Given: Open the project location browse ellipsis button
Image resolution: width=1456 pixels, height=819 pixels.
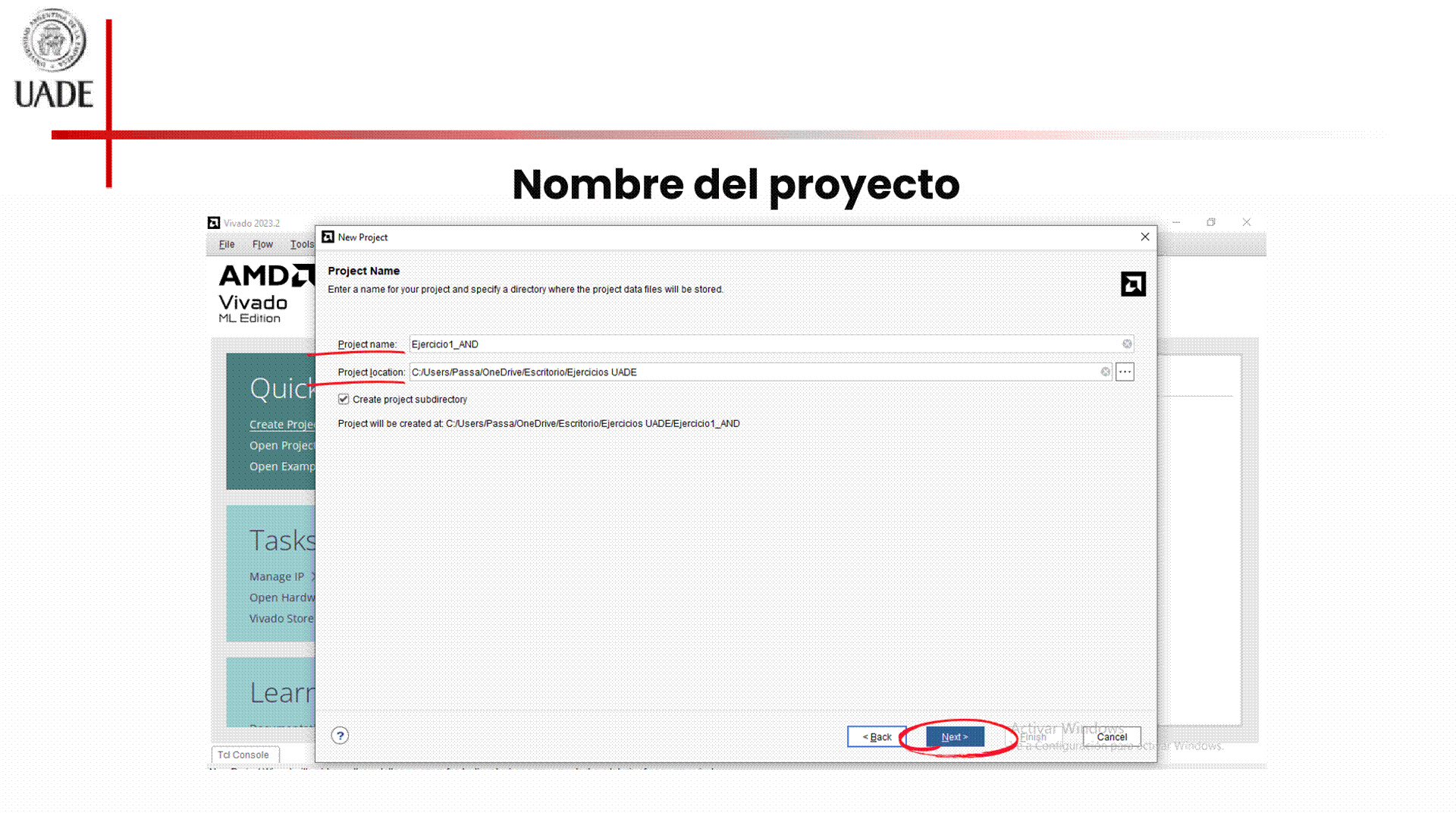Looking at the screenshot, I should click(1125, 372).
